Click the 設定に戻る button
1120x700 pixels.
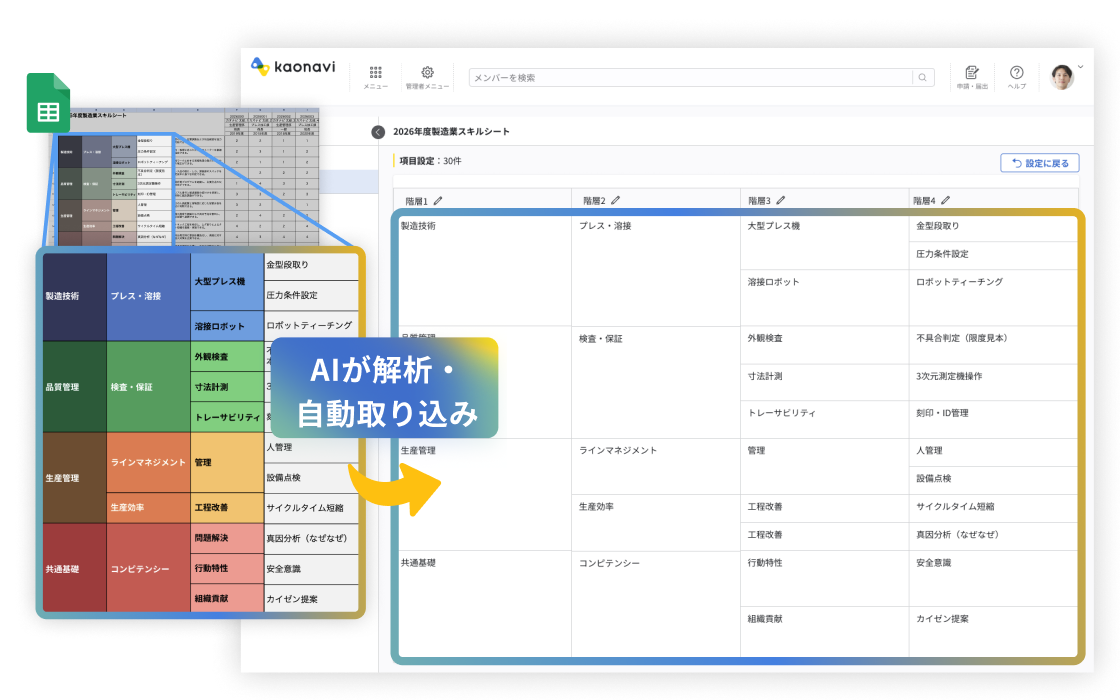[x=1039, y=163]
